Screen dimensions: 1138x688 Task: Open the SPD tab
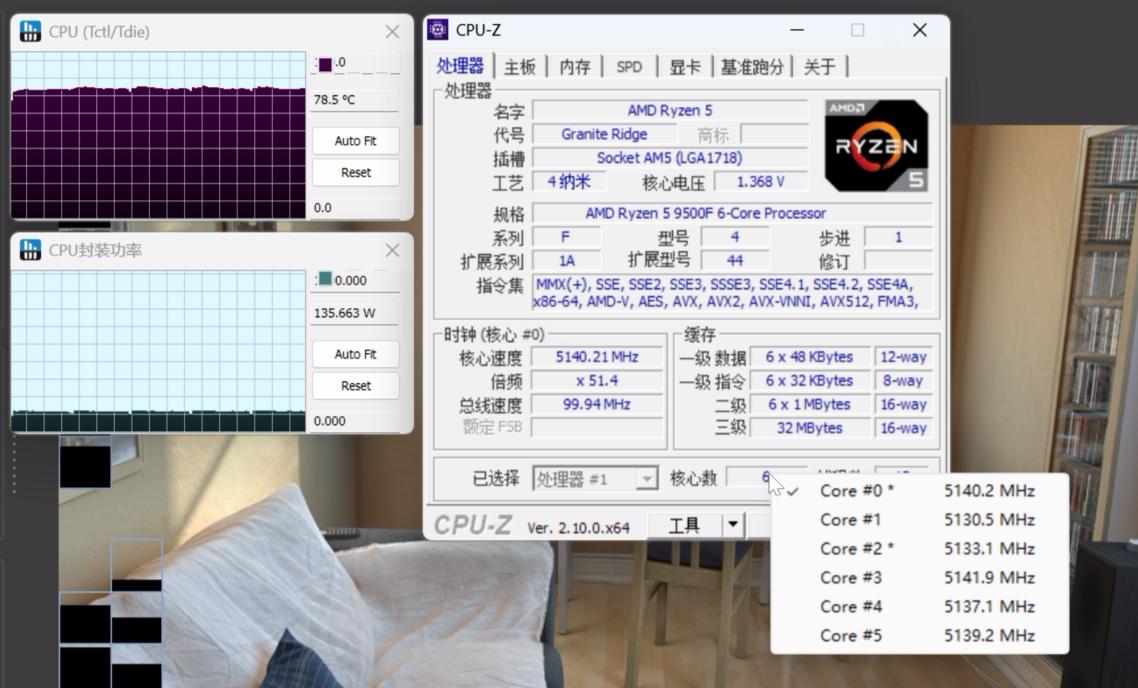tap(629, 64)
